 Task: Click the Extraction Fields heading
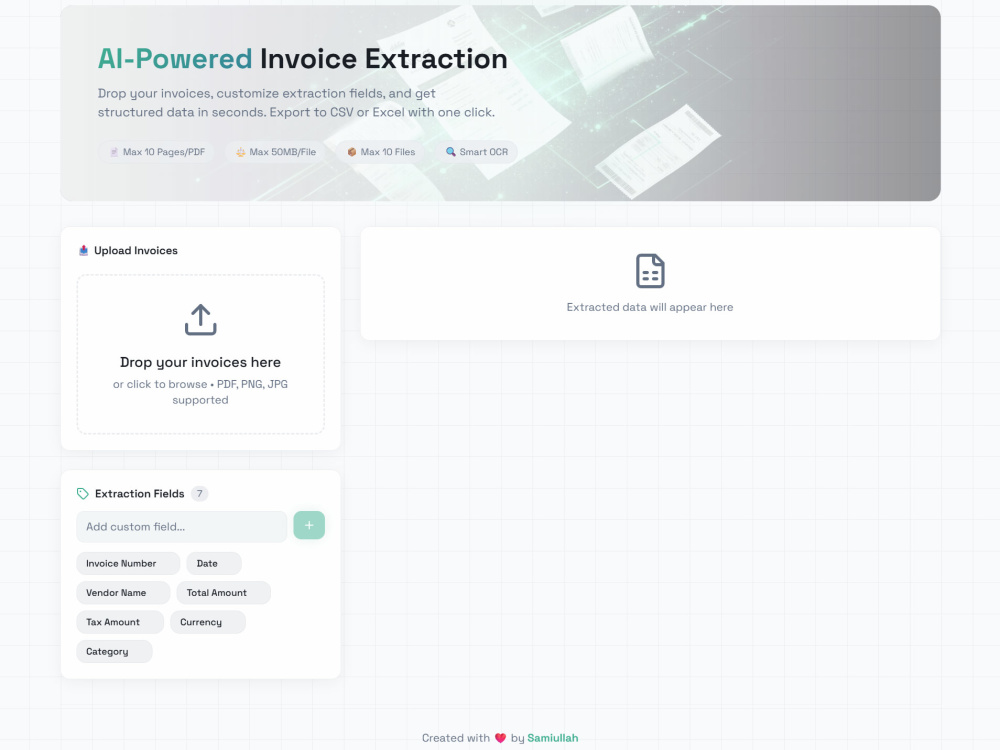(x=140, y=494)
